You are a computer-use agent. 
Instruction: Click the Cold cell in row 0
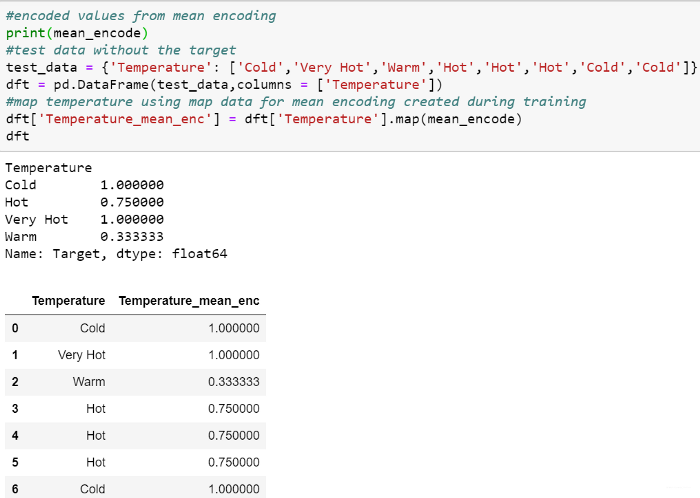tap(92, 328)
